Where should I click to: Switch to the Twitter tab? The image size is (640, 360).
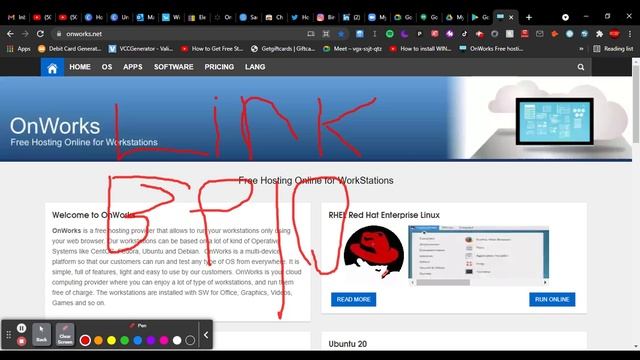point(300,17)
